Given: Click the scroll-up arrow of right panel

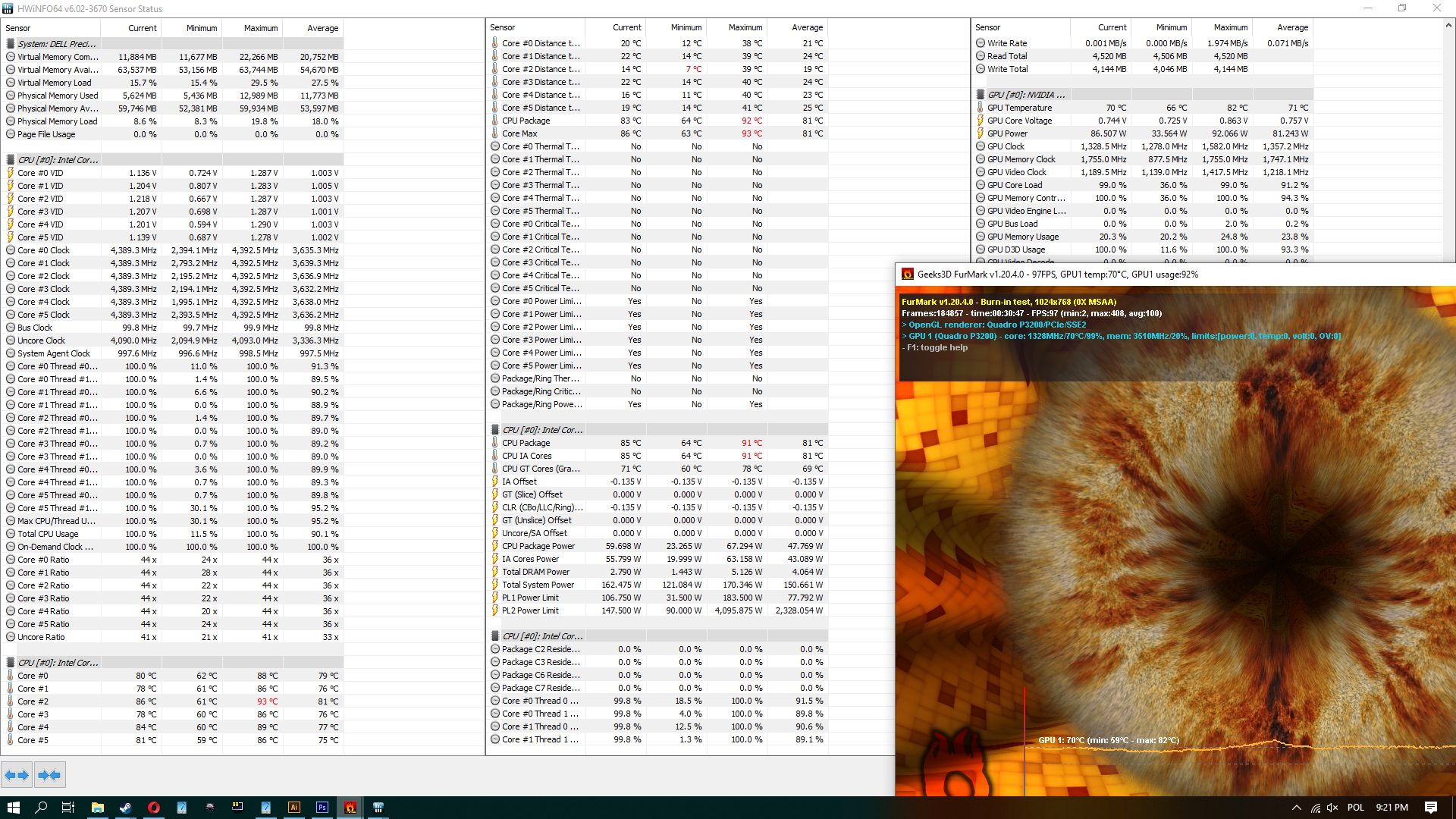Looking at the screenshot, I should pyautogui.click(x=1448, y=25).
